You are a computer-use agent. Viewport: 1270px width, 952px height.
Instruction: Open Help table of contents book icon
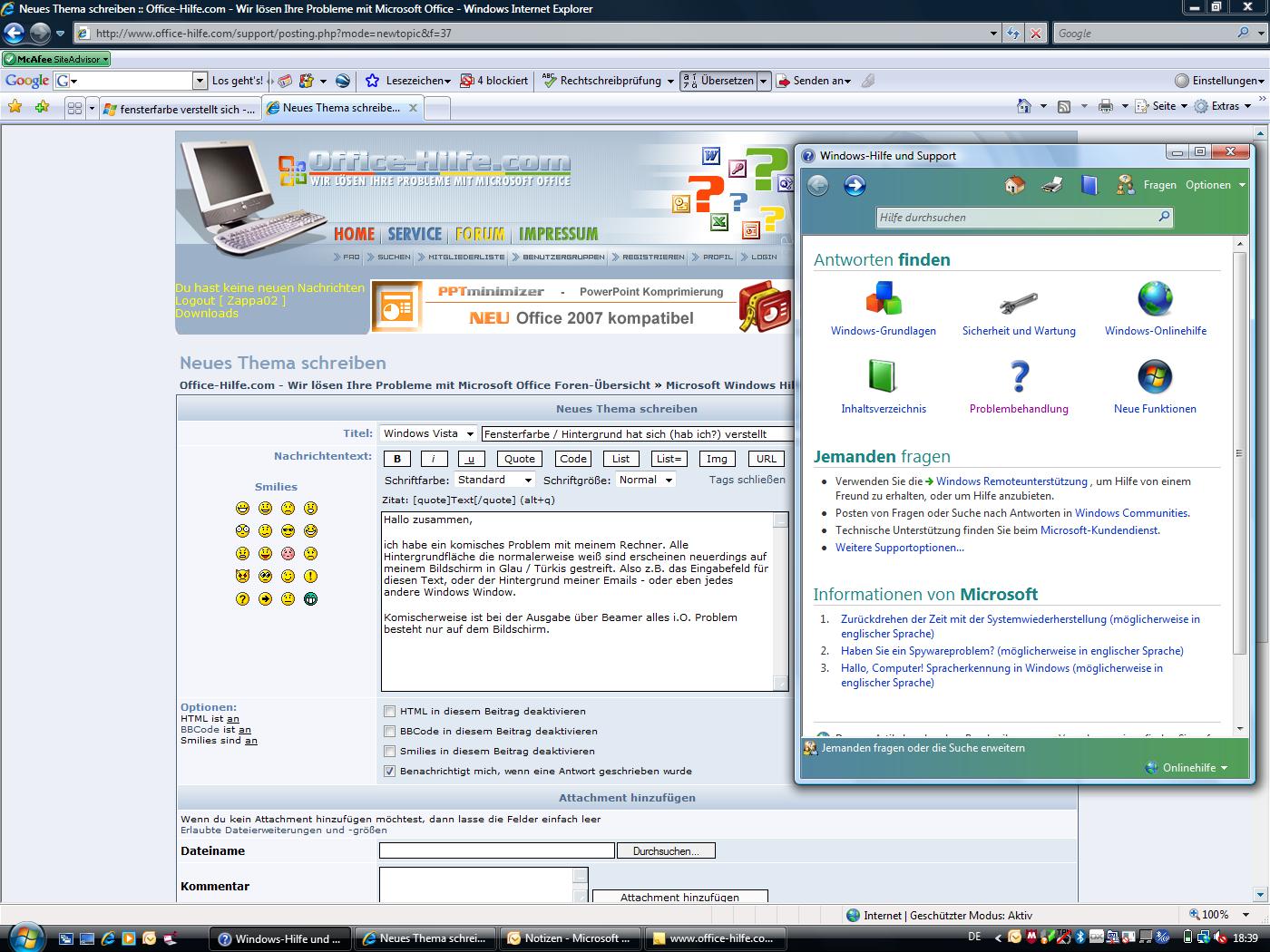1089,185
